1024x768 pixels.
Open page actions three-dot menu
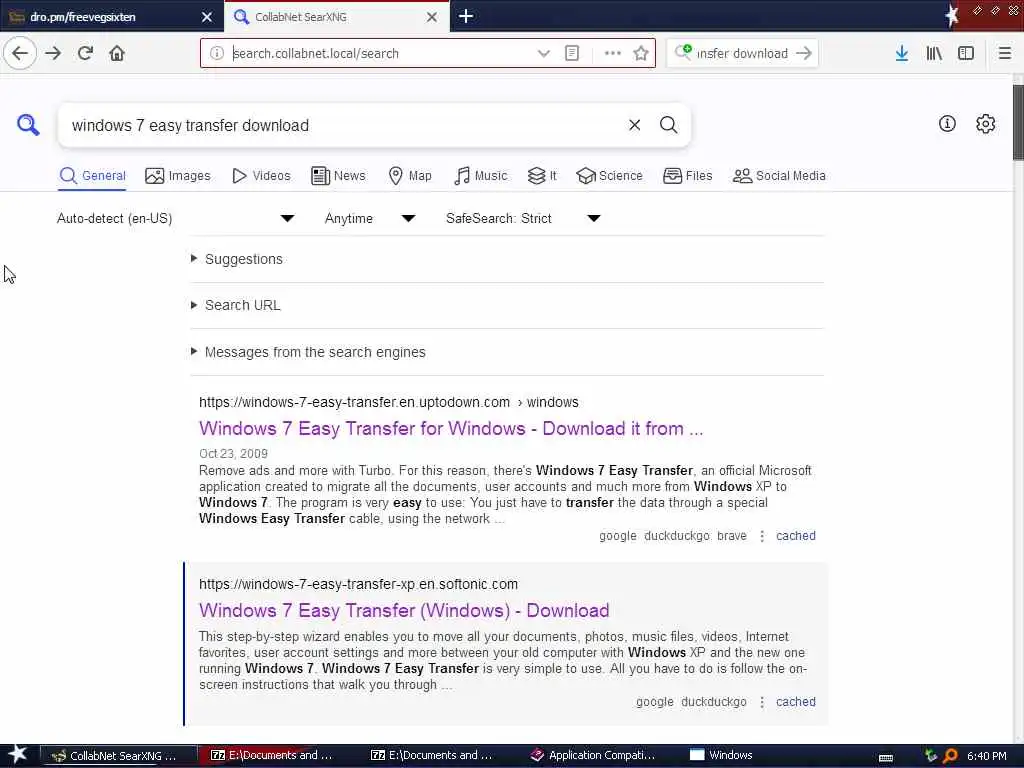[x=612, y=54]
